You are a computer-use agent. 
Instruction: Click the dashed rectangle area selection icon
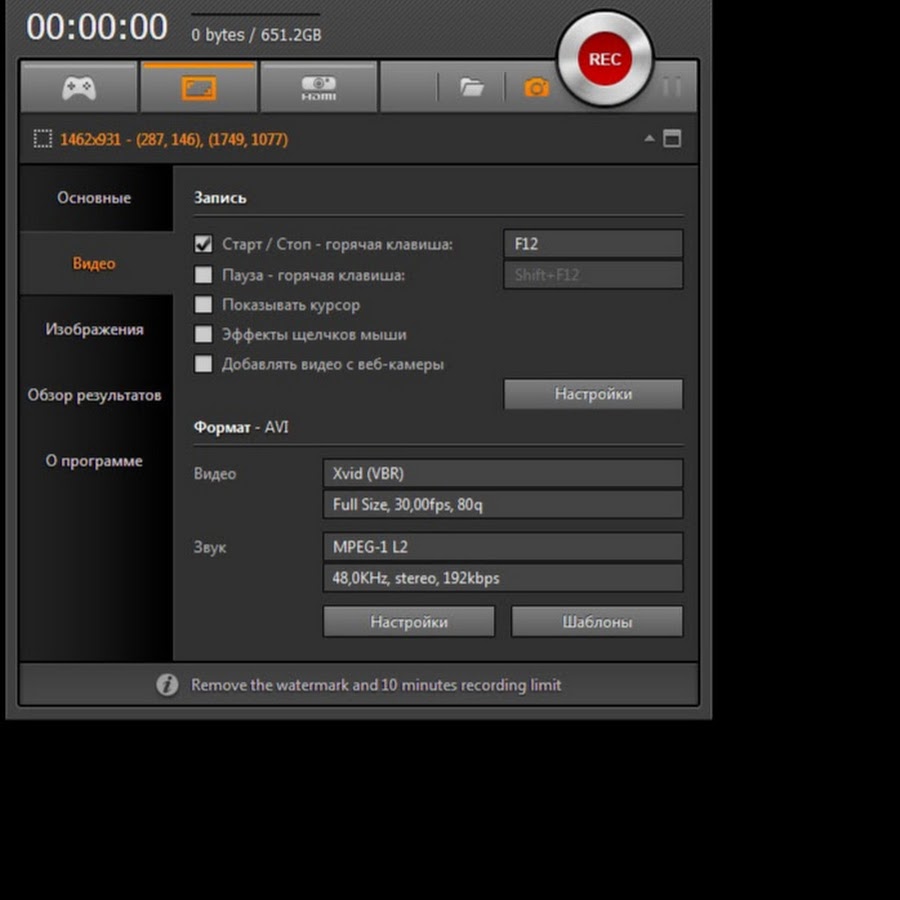tap(42, 139)
